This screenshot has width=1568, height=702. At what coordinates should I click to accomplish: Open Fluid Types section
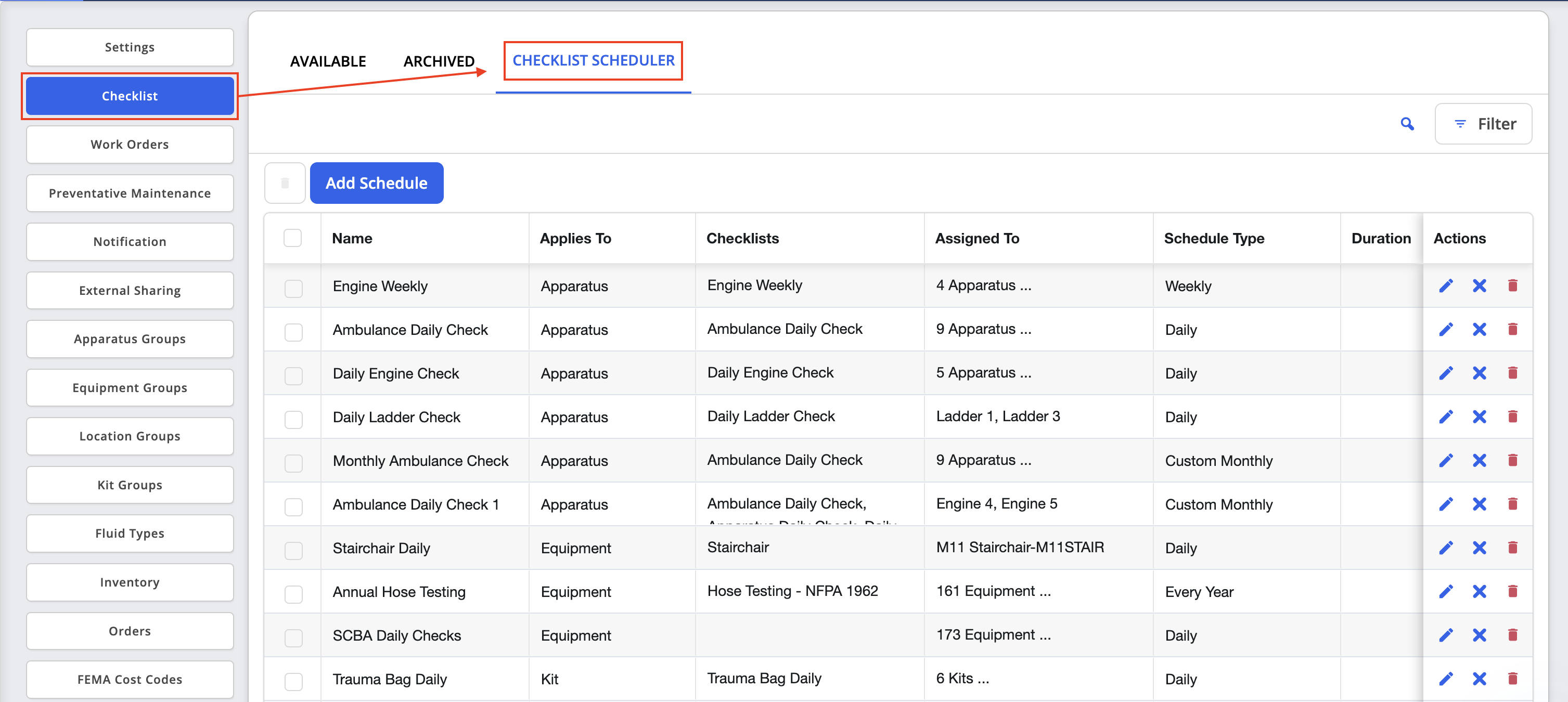tap(130, 534)
